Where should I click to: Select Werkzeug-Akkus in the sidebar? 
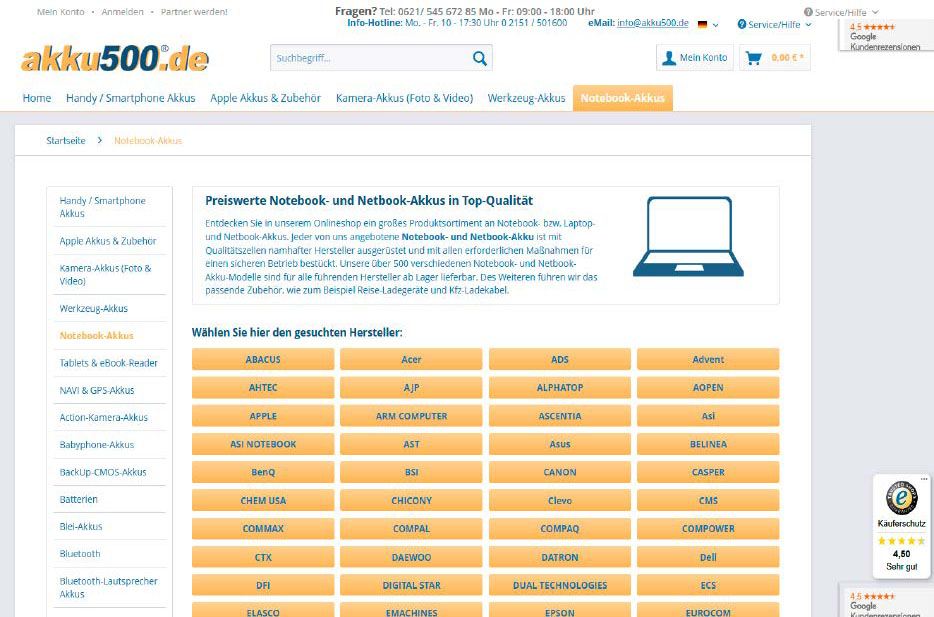click(109, 308)
